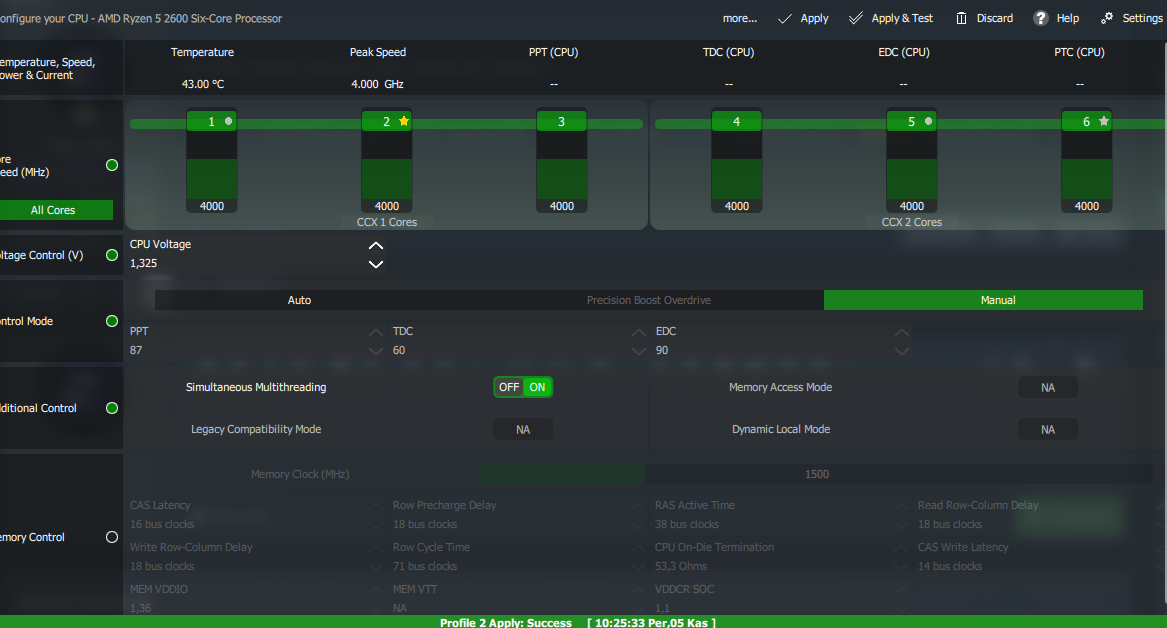Switch Simultaneous Multithreading to OFF
The height and width of the screenshot is (628, 1167).
[x=509, y=387]
